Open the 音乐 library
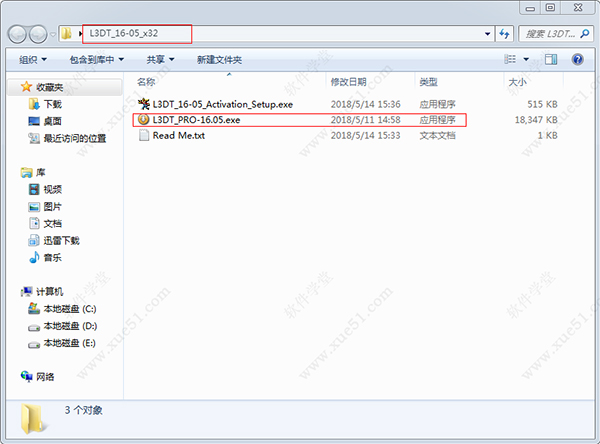The width and height of the screenshot is (600, 444). (53, 258)
